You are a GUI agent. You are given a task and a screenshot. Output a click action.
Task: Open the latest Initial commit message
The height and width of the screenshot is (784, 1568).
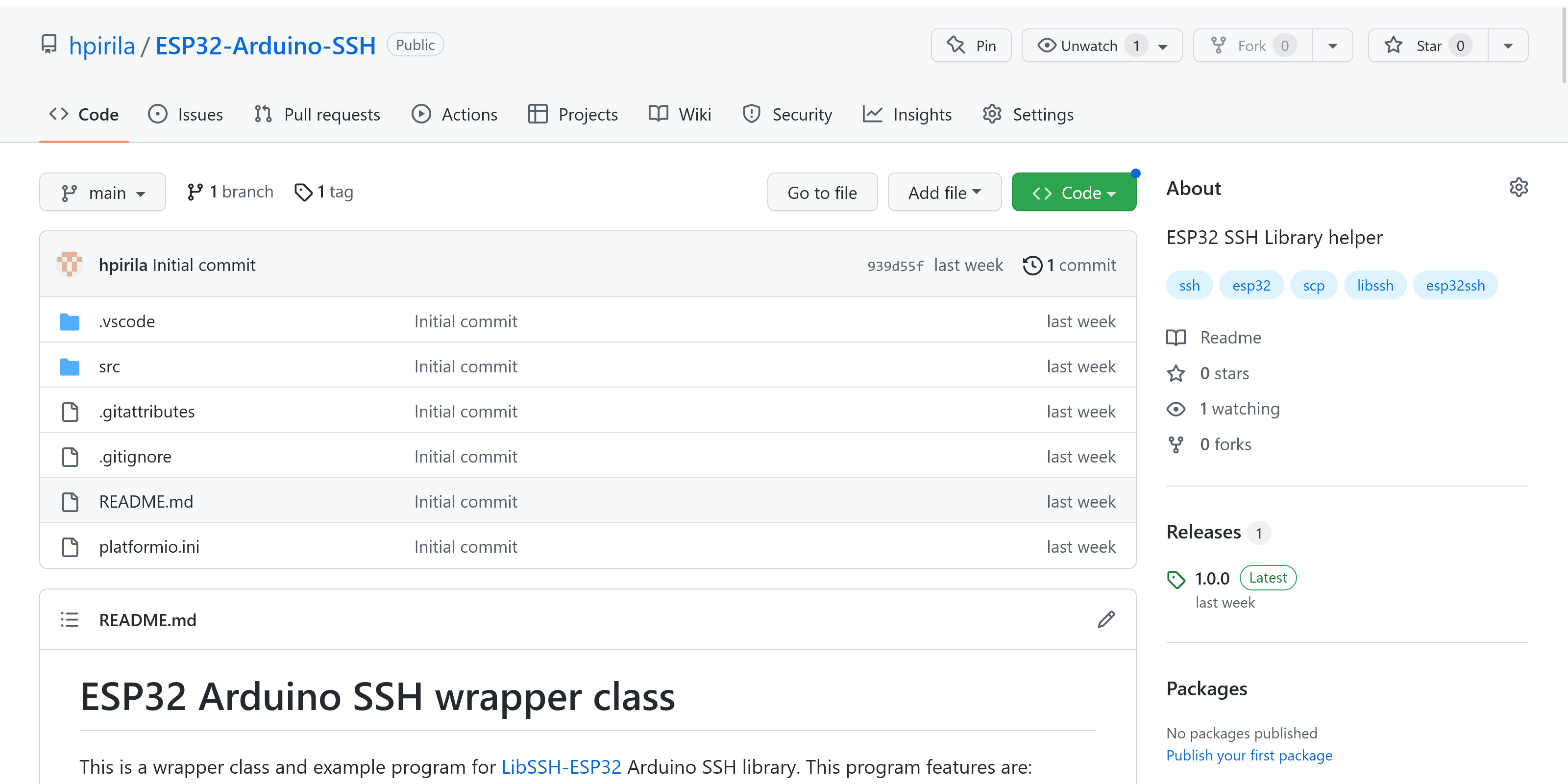click(204, 265)
